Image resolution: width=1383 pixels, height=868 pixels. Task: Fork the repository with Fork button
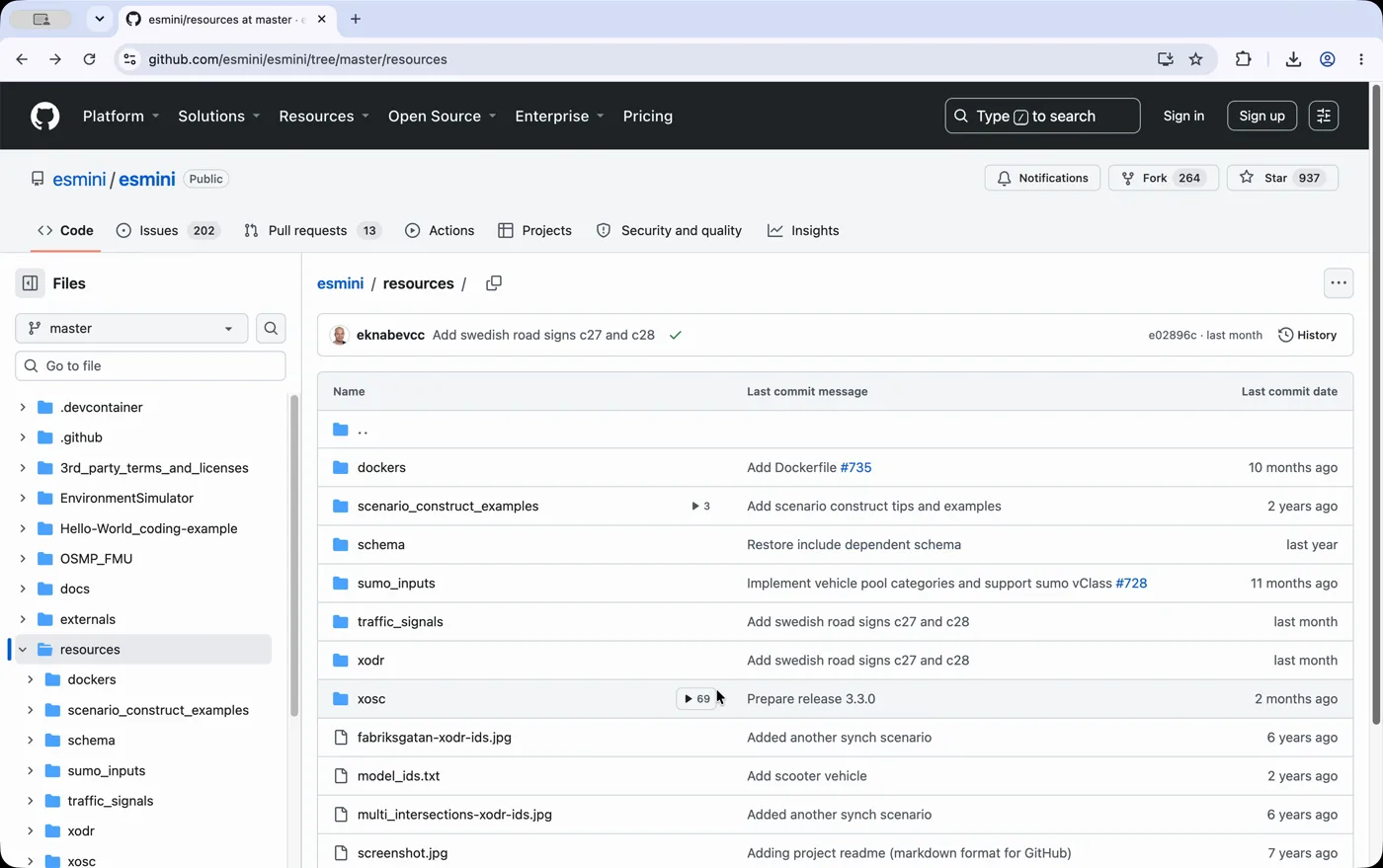(x=1164, y=178)
